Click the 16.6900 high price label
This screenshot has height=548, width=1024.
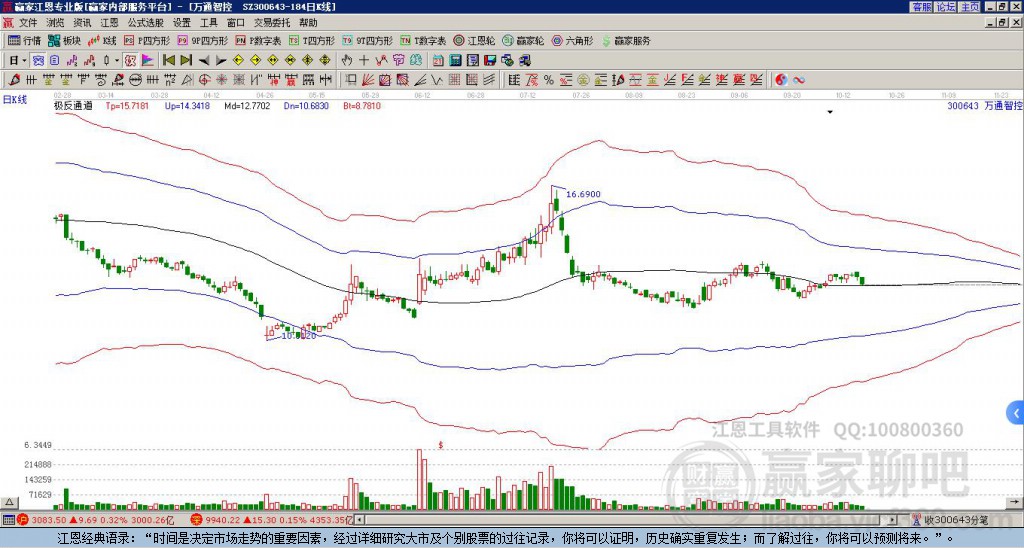coord(583,194)
